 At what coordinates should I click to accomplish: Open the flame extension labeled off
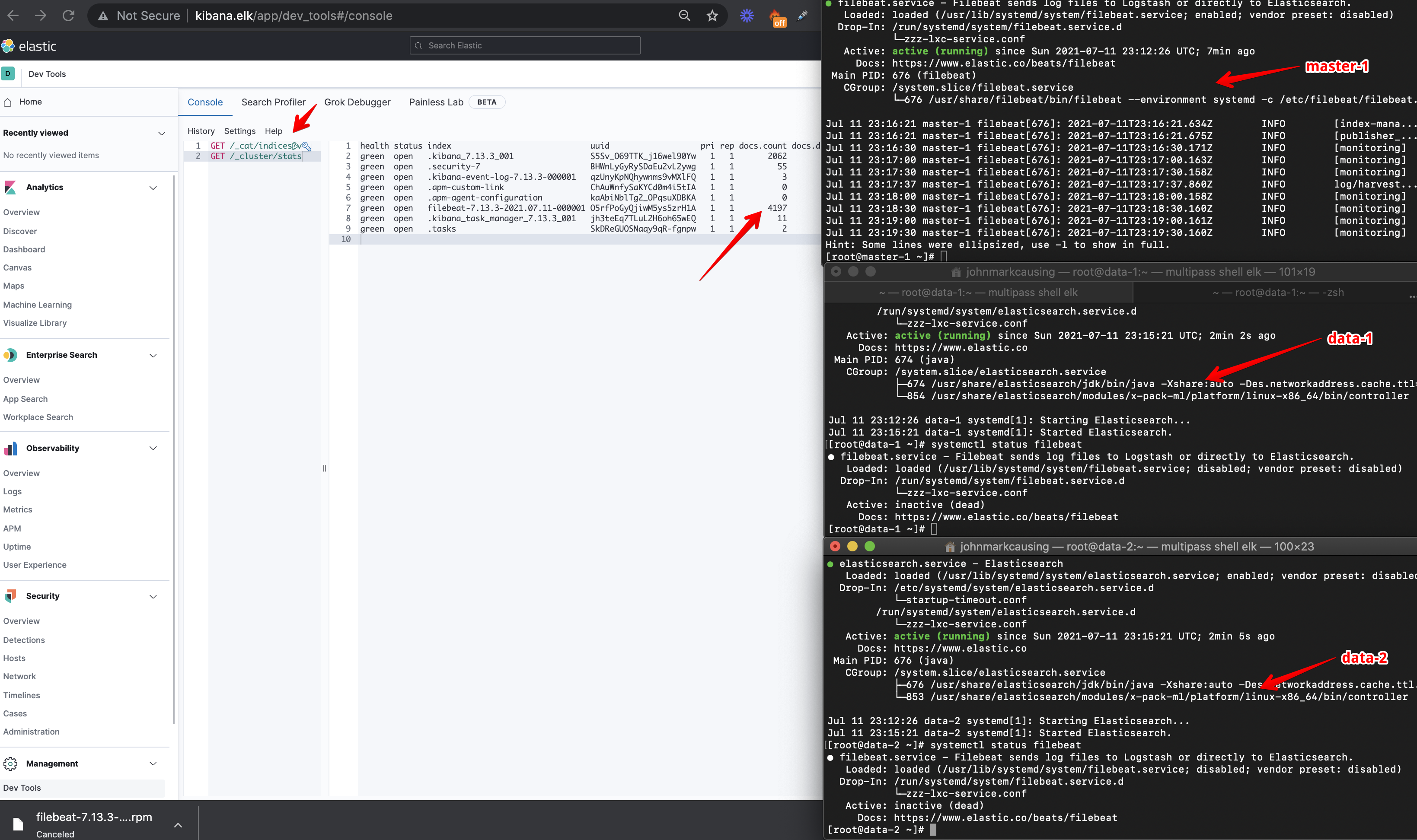[x=777, y=18]
